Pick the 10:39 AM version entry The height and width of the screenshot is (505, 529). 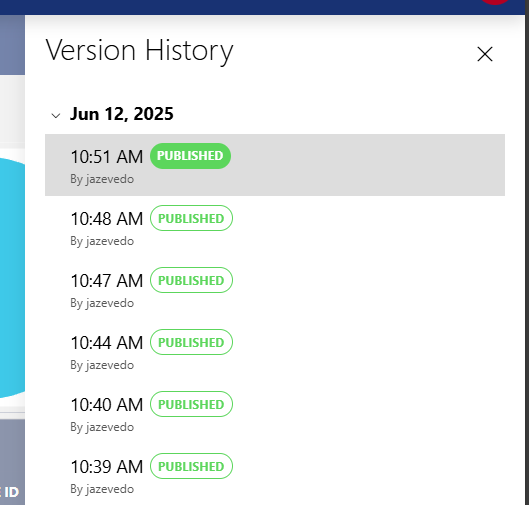coord(275,475)
